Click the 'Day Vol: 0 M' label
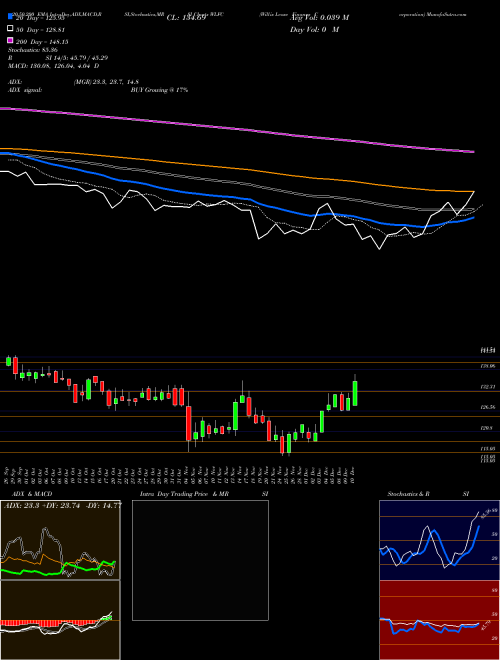 point(314,30)
